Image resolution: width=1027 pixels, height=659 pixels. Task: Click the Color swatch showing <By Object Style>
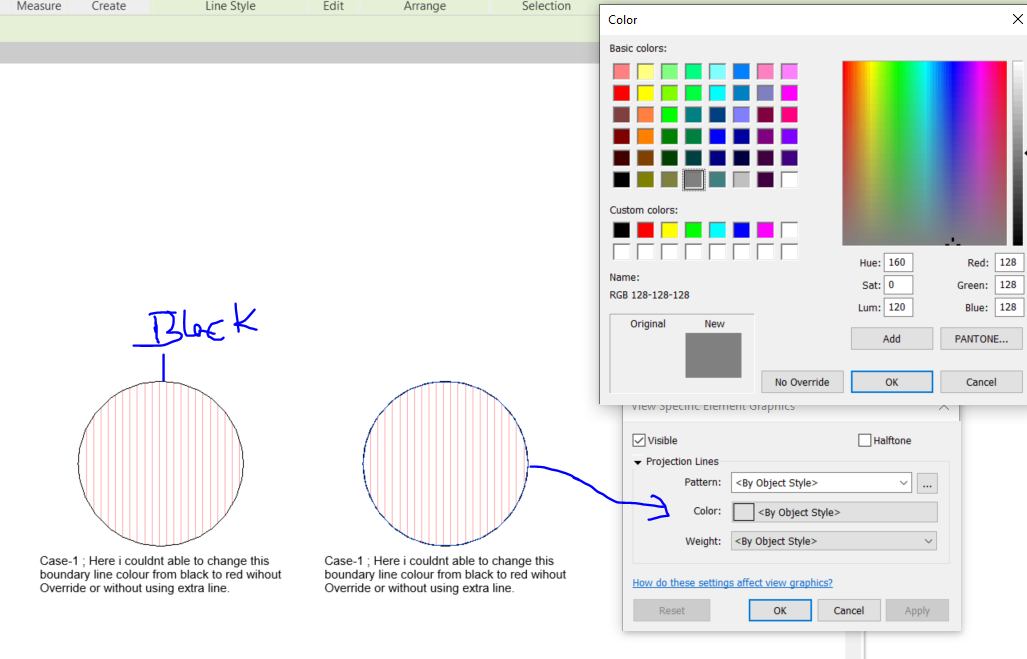742,510
